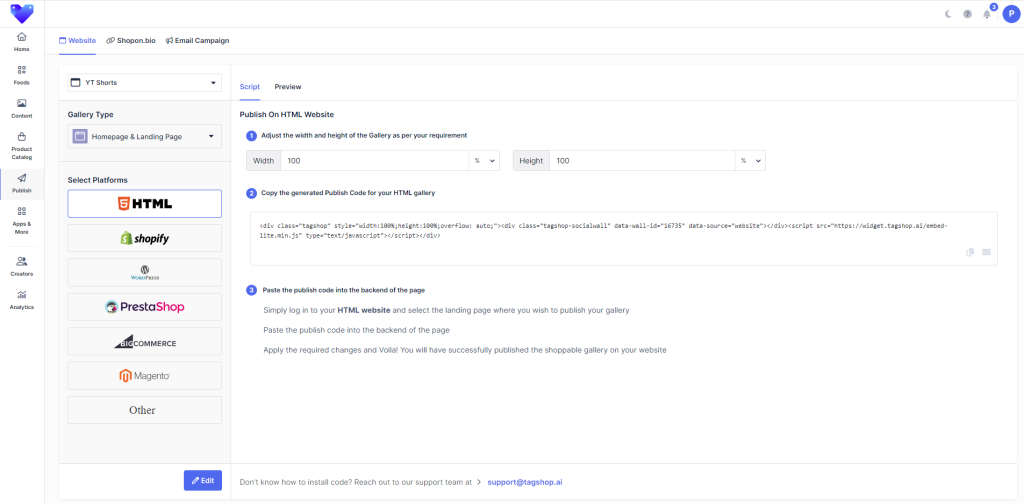
Task: Open Product Catalog in the sidebar
Action: point(22,146)
